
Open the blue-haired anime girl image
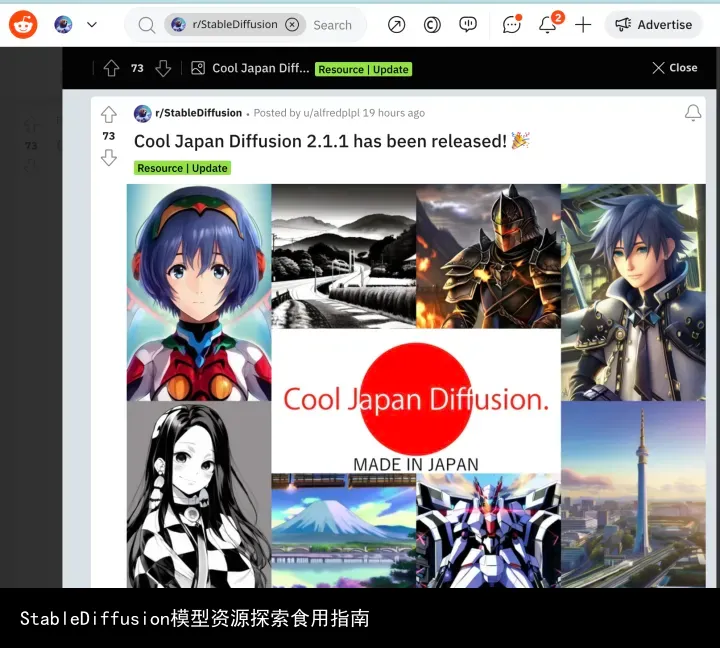click(199, 293)
